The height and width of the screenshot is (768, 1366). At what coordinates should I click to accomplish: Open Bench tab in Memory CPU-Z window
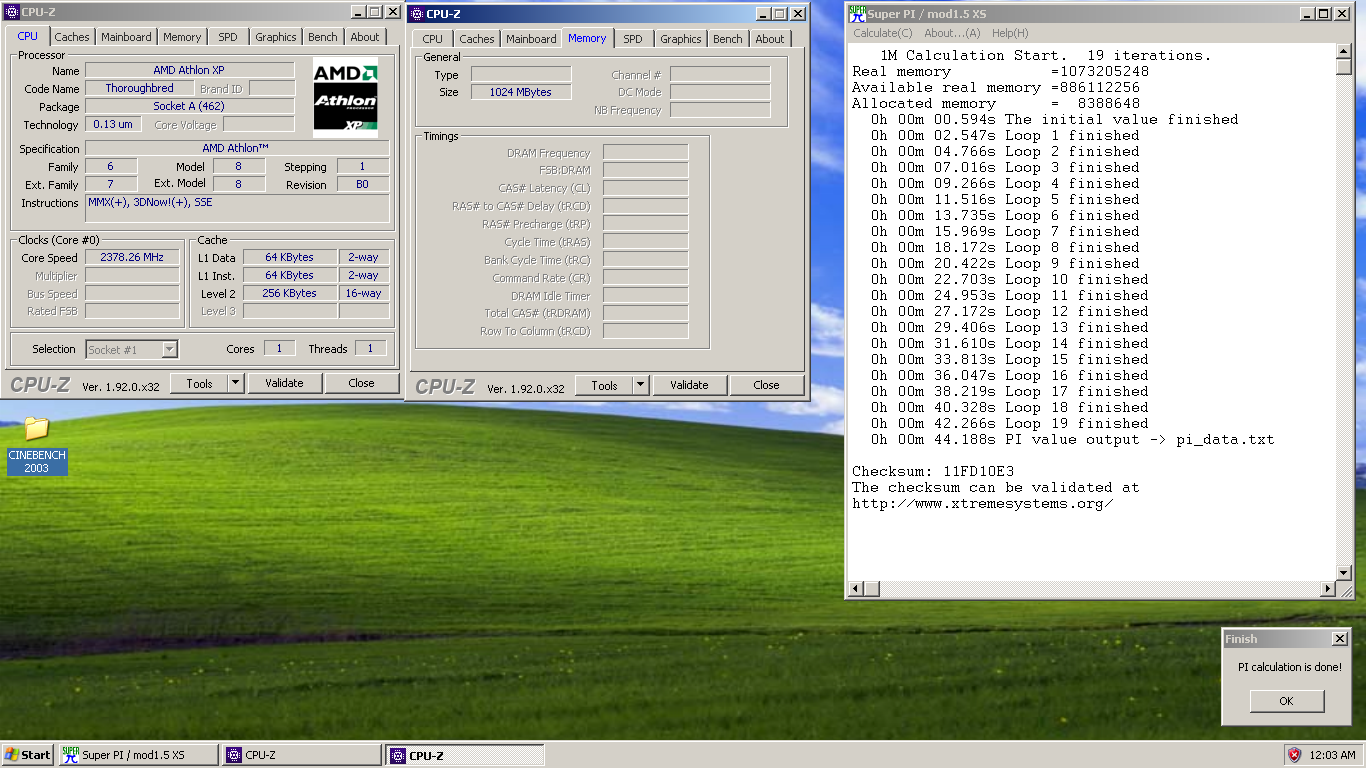pyautogui.click(x=728, y=39)
